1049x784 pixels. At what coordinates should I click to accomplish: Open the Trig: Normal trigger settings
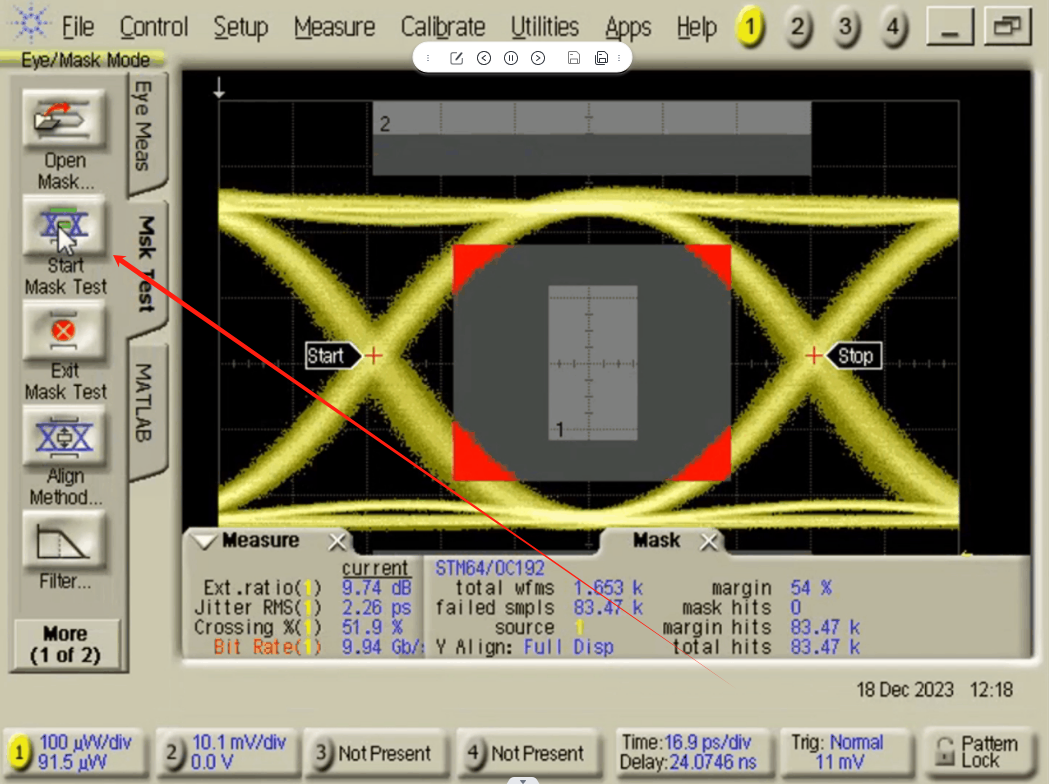(x=845, y=752)
